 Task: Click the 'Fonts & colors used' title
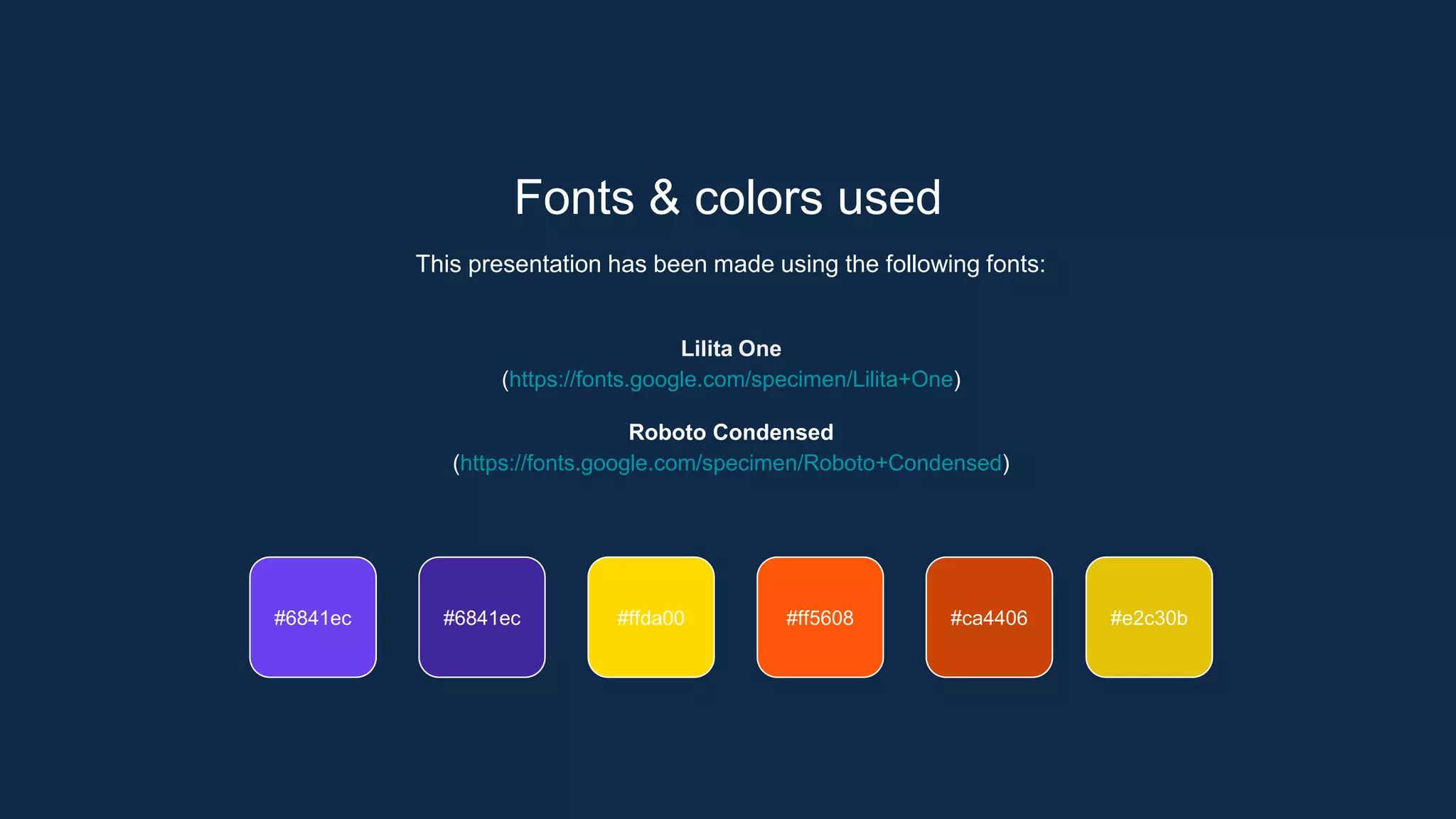pyautogui.click(x=727, y=198)
